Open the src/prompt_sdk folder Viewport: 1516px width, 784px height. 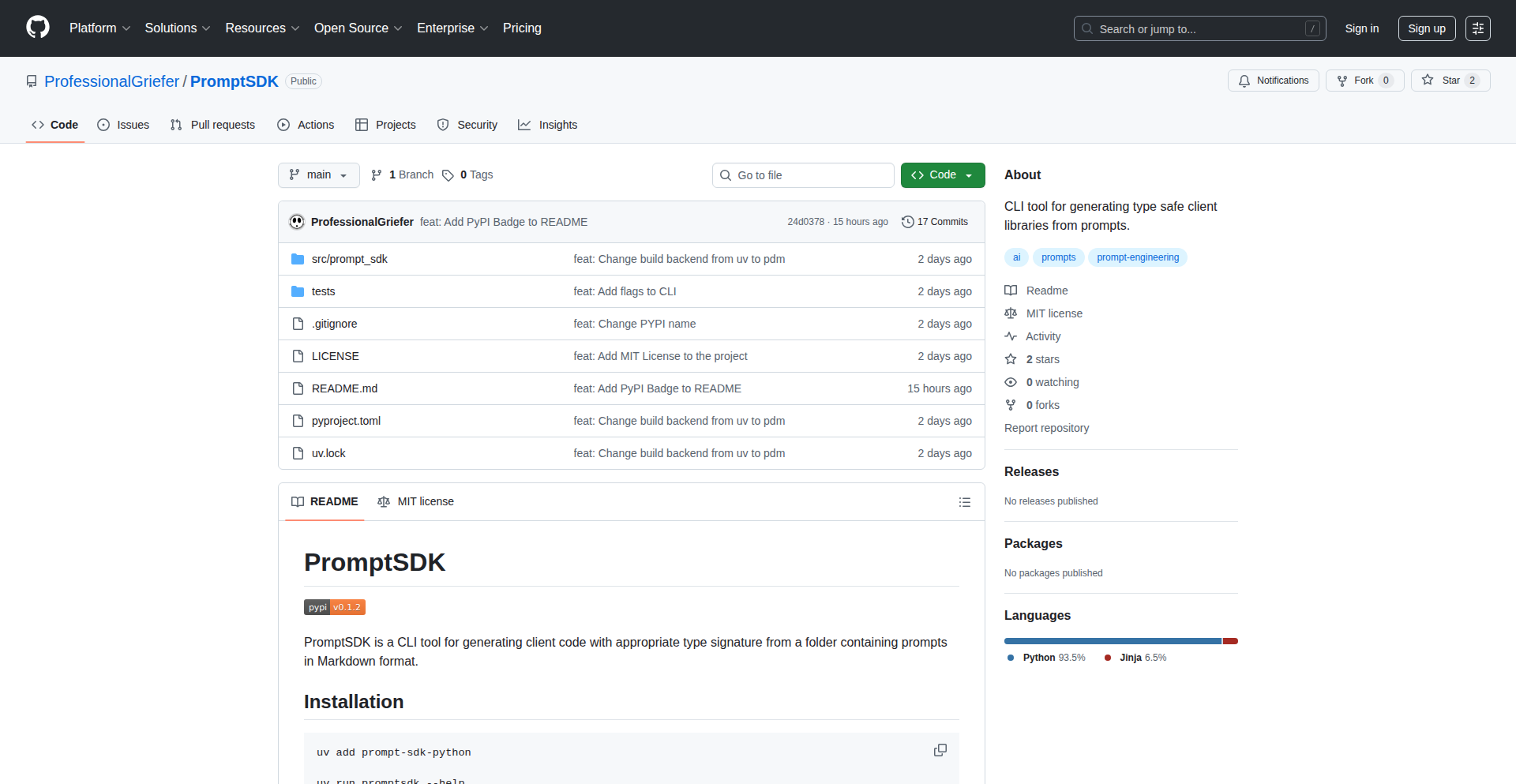click(x=349, y=259)
